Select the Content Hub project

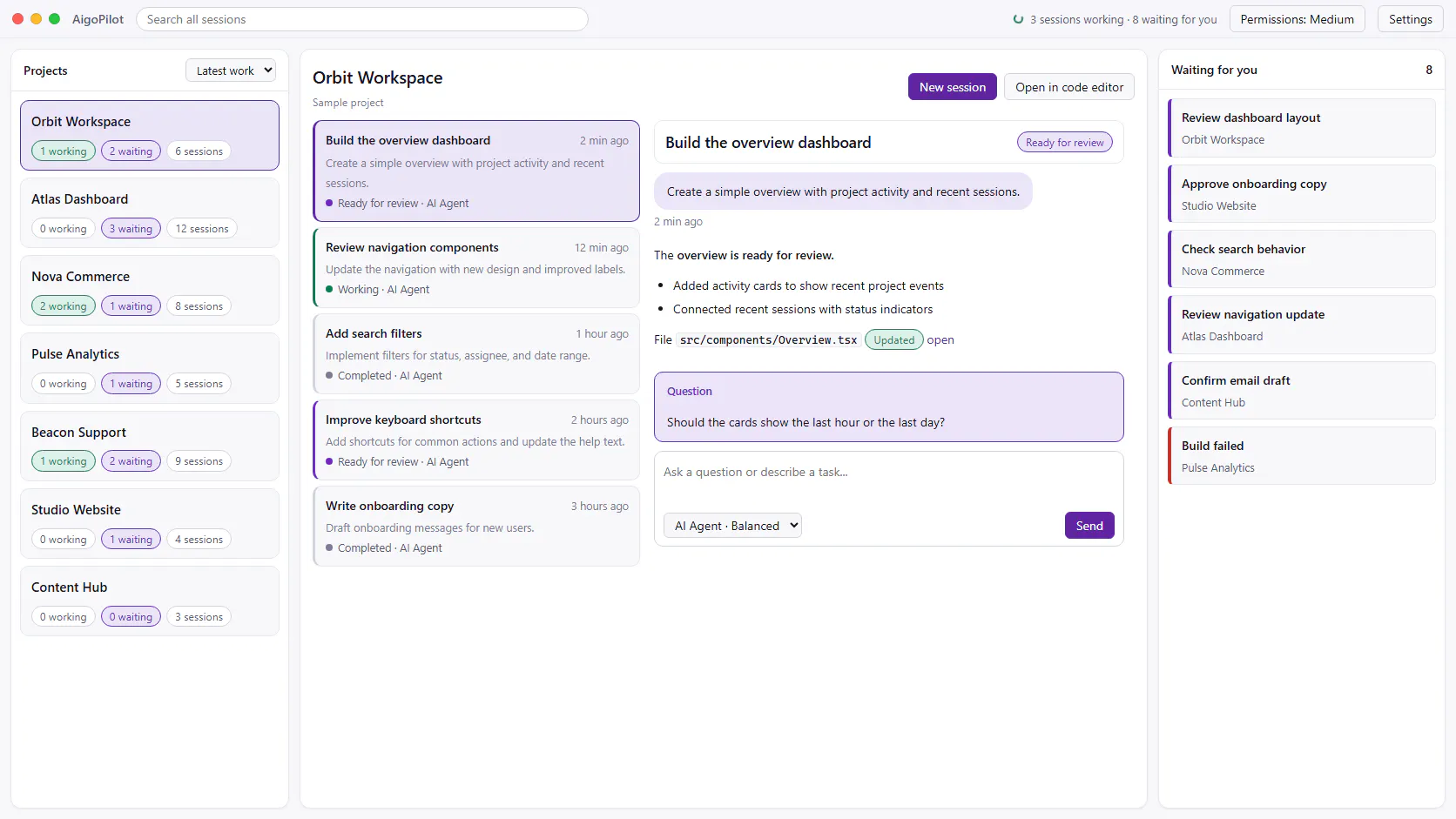[150, 601]
